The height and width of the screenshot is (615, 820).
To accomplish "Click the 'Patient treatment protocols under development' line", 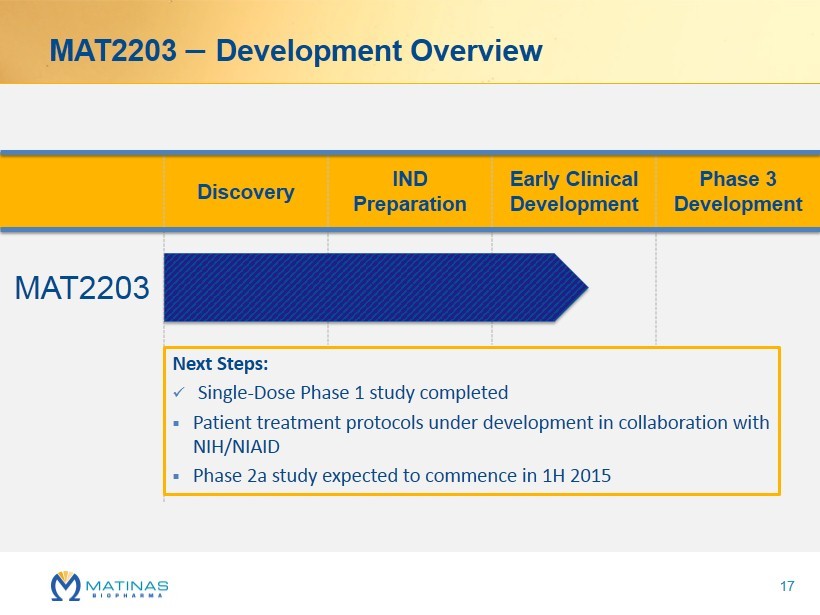I will click(481, 422).
